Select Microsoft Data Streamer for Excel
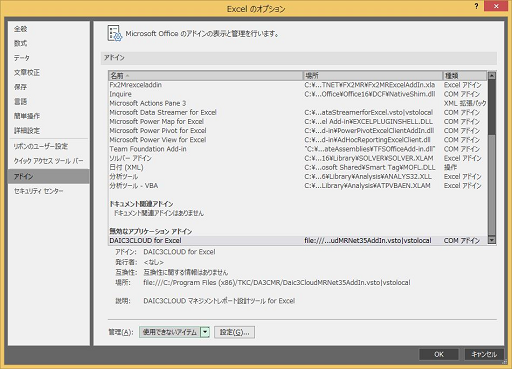The image size is (512, 369). click(298, 112)
